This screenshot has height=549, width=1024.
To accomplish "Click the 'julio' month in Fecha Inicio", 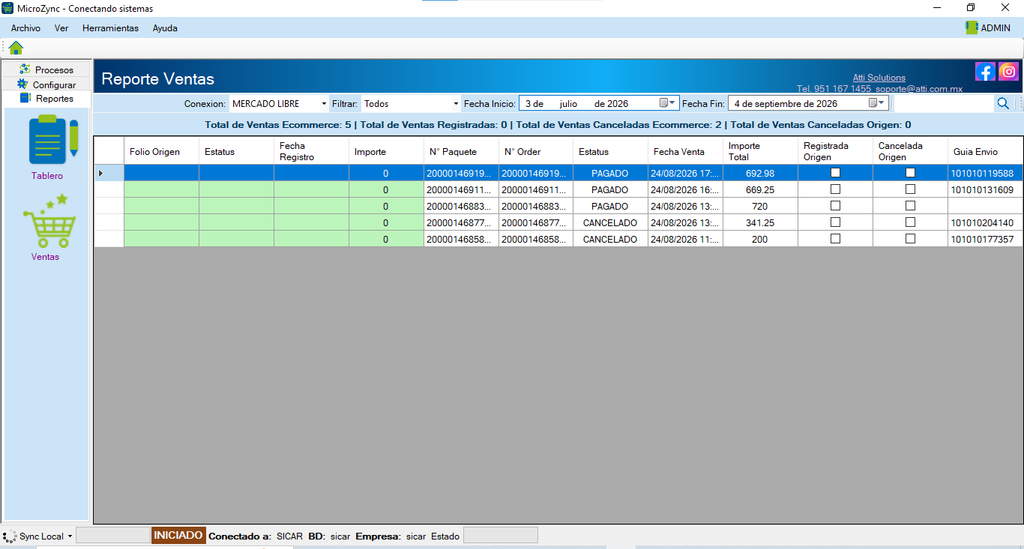I will pos(568,103).
